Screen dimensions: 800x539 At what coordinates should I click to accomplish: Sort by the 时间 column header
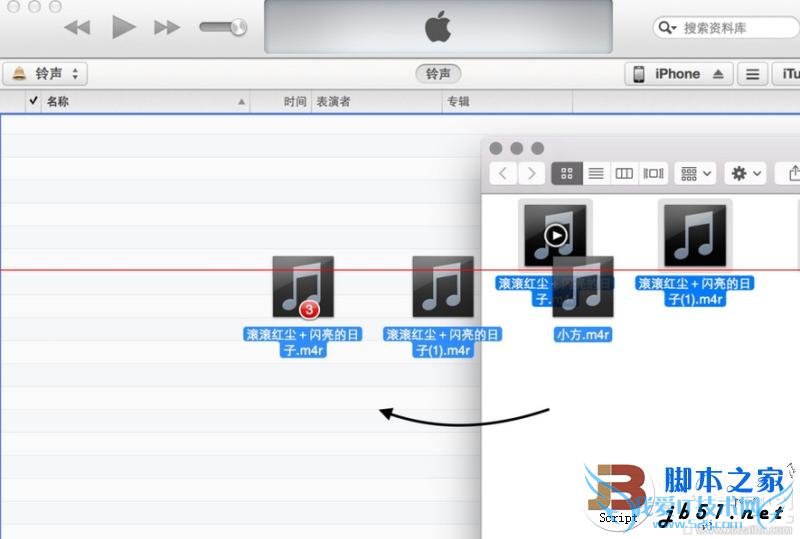281,102
